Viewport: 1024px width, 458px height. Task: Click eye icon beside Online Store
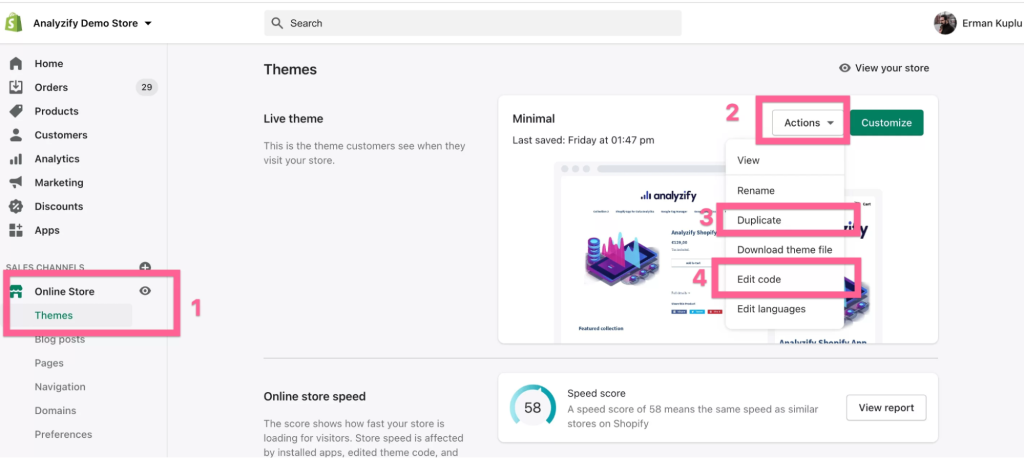tap(145, 291)
